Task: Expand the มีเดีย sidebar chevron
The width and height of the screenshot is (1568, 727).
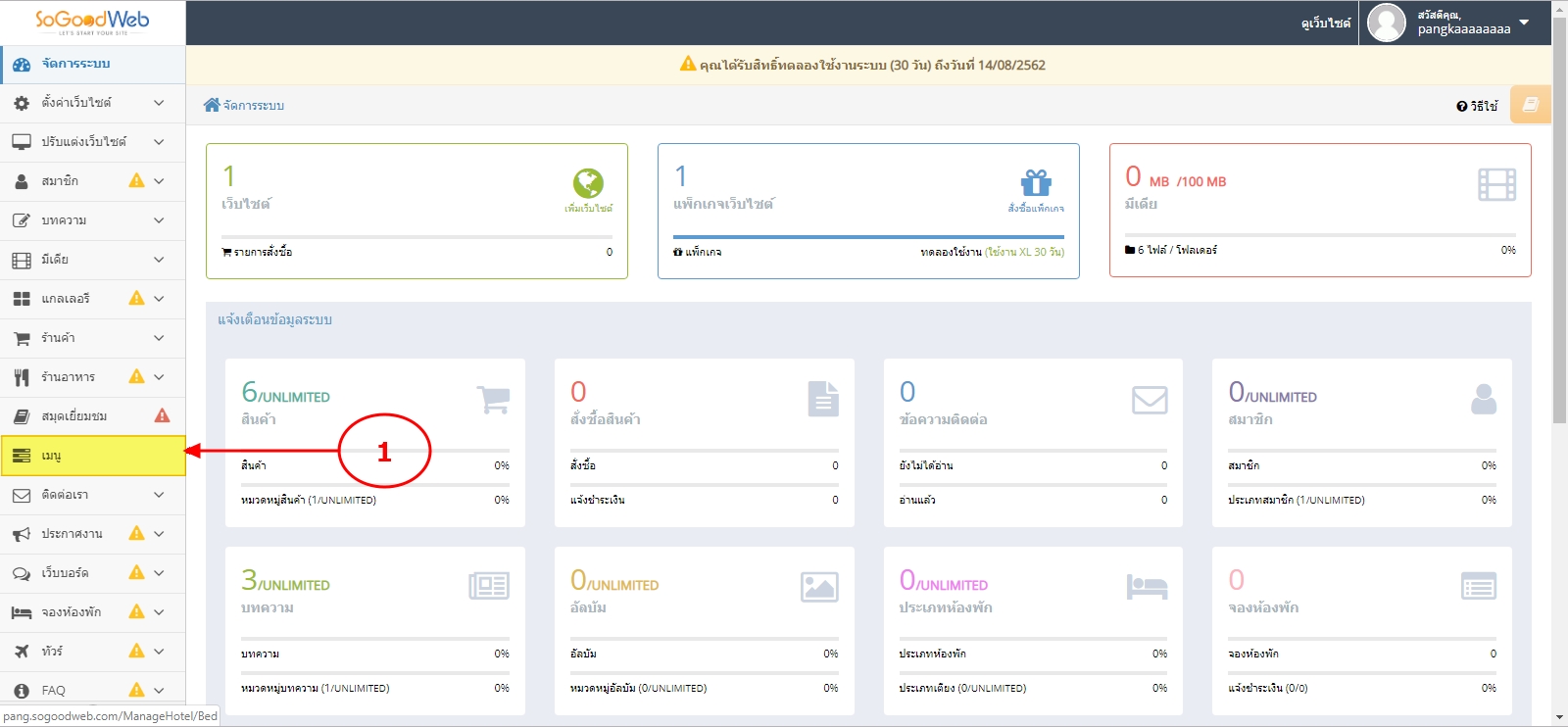Action: [159, 260]
